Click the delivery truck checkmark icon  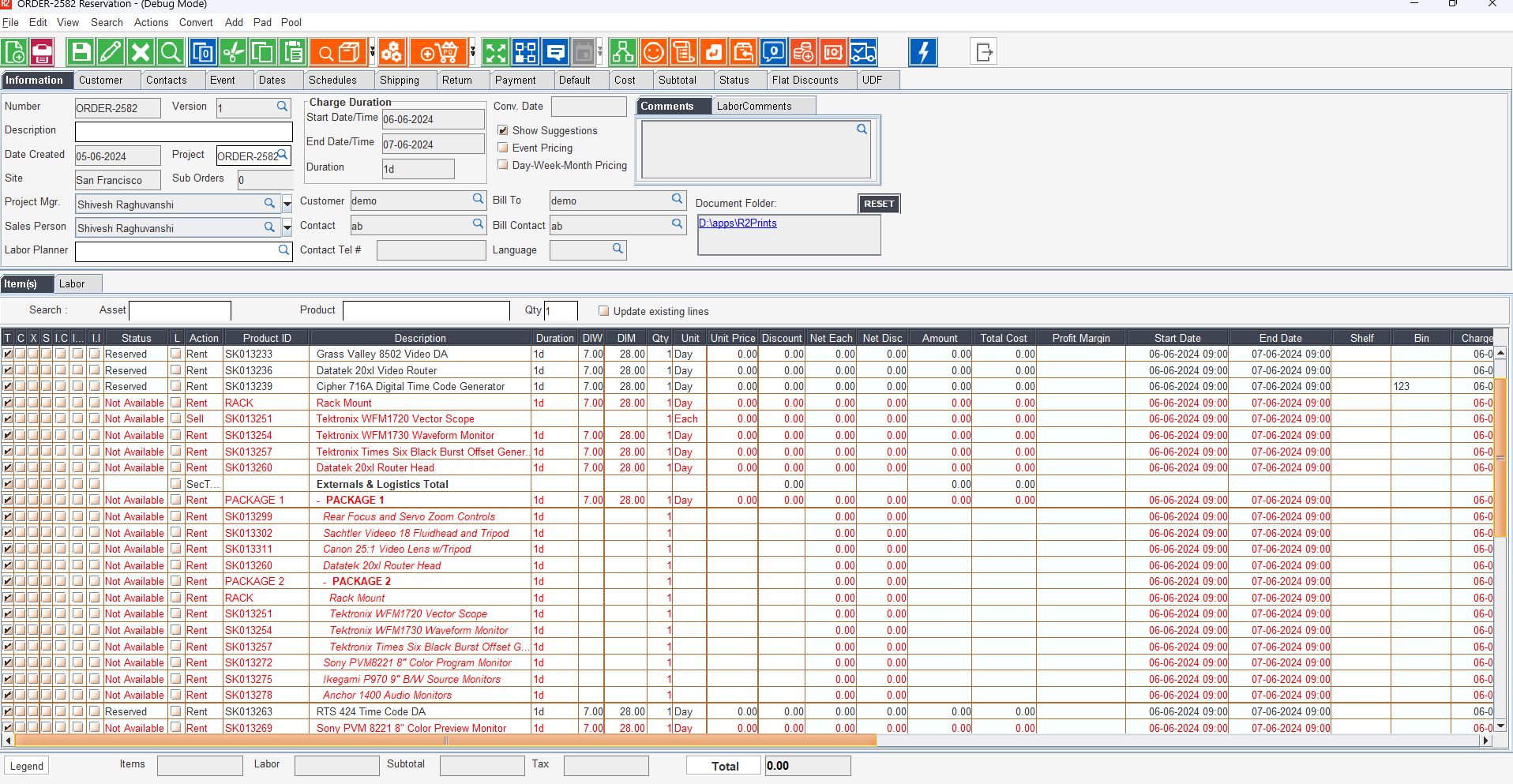862,53
